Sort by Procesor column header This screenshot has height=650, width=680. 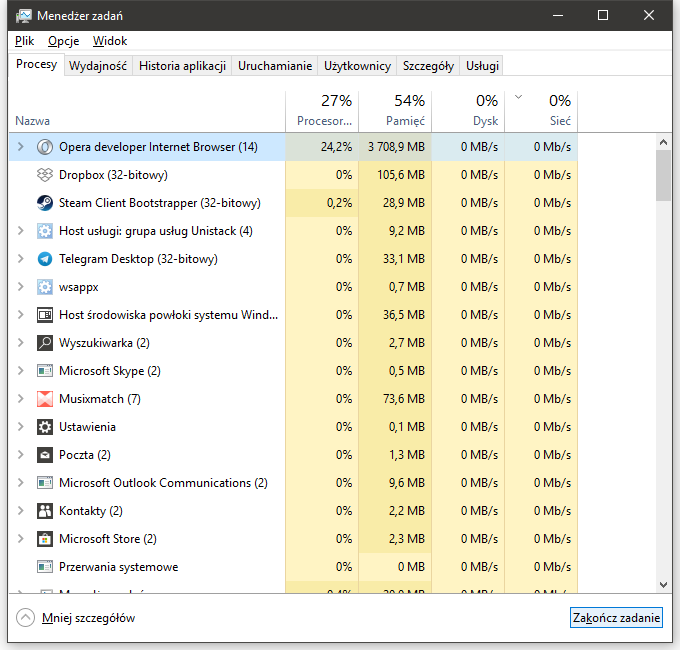[322, 111]
